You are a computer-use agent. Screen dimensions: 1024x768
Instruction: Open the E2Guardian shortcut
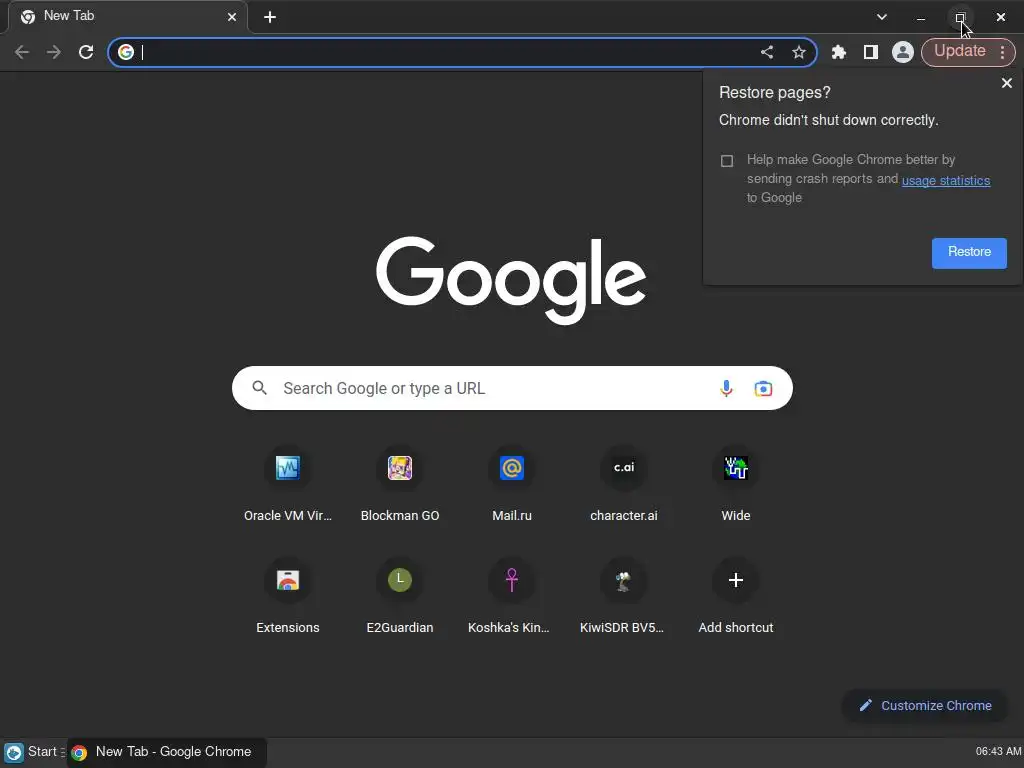[400, 598]
